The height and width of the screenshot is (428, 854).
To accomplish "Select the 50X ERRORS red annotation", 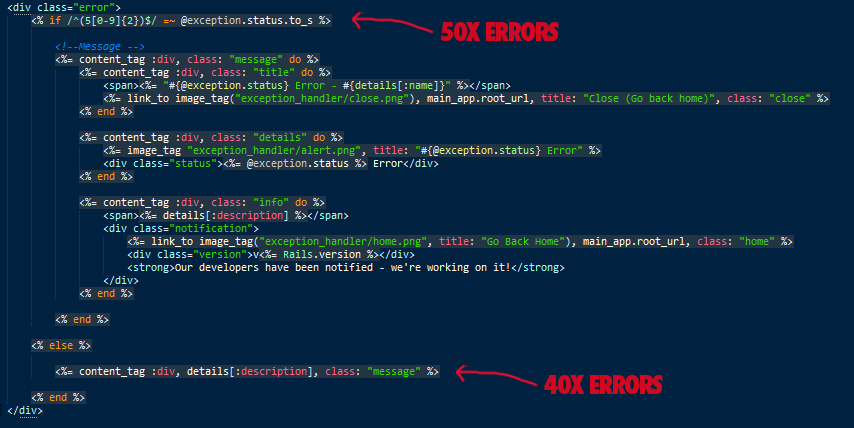I will (x=499, y=33).
